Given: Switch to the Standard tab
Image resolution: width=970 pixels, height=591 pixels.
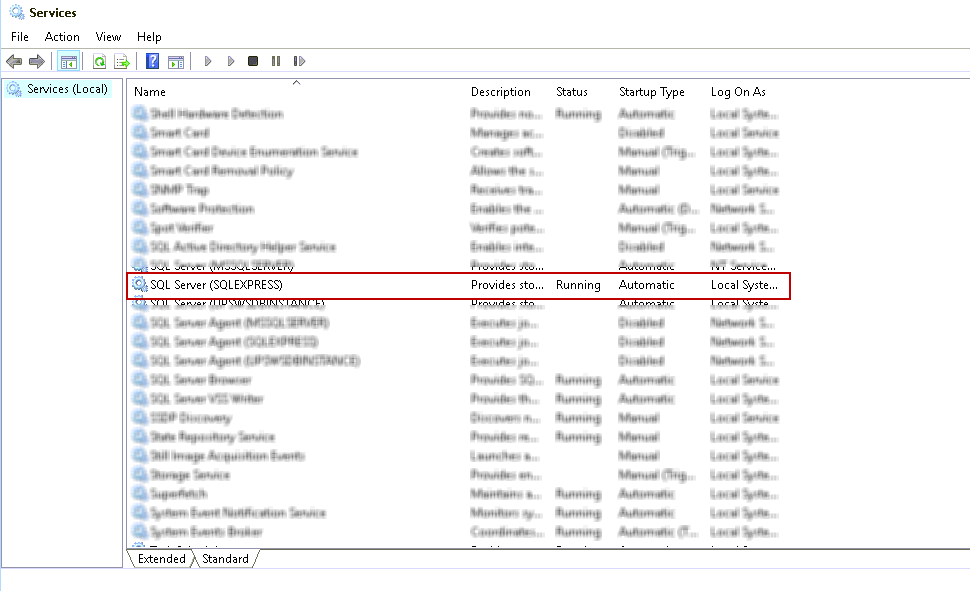Looking at the screenshot, I should [x=225, y=559].
